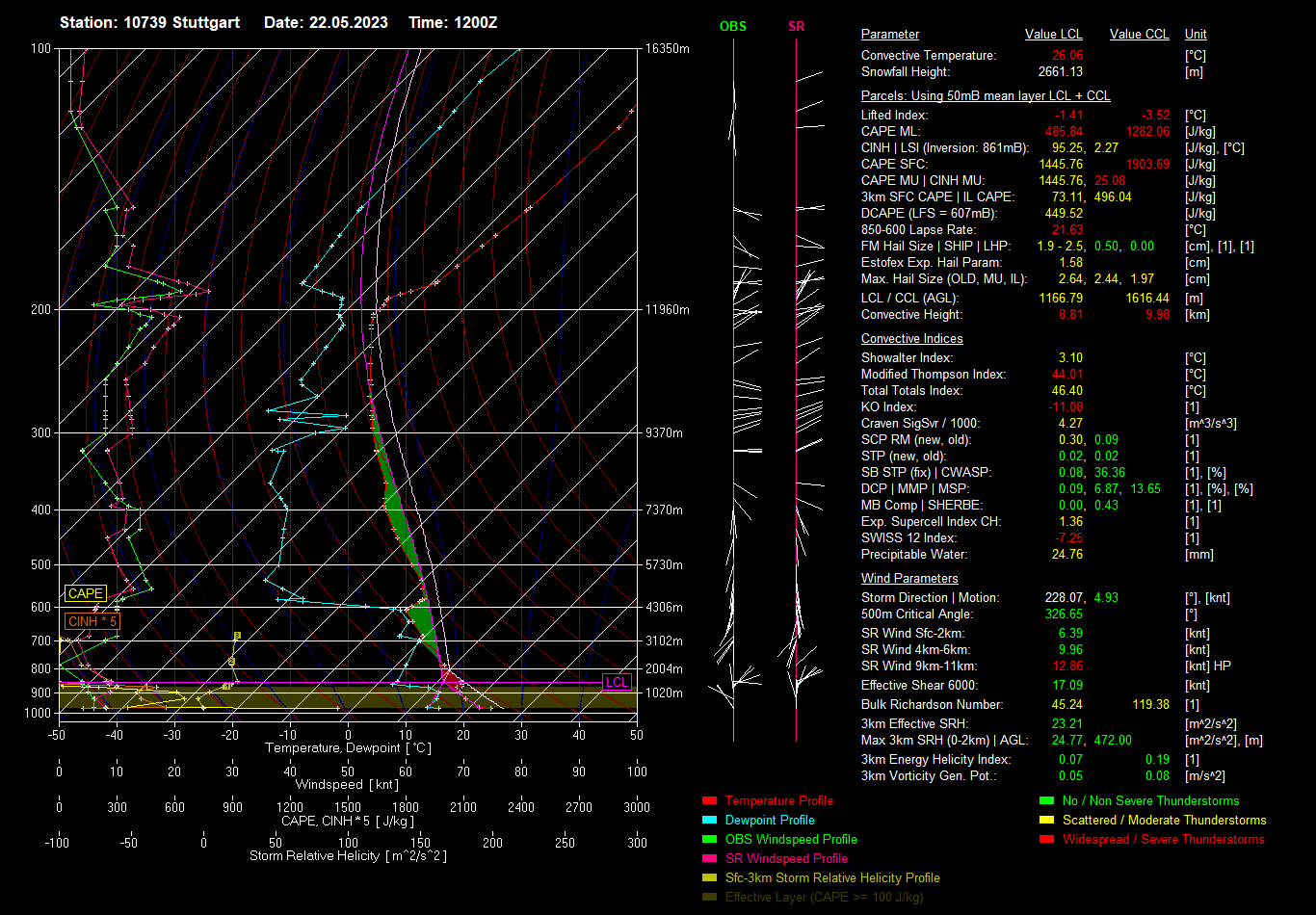Click the Effective Shear 6000 value 17.09
1316x915 pixels.
pyautogui.click(x=1067, y=686)
